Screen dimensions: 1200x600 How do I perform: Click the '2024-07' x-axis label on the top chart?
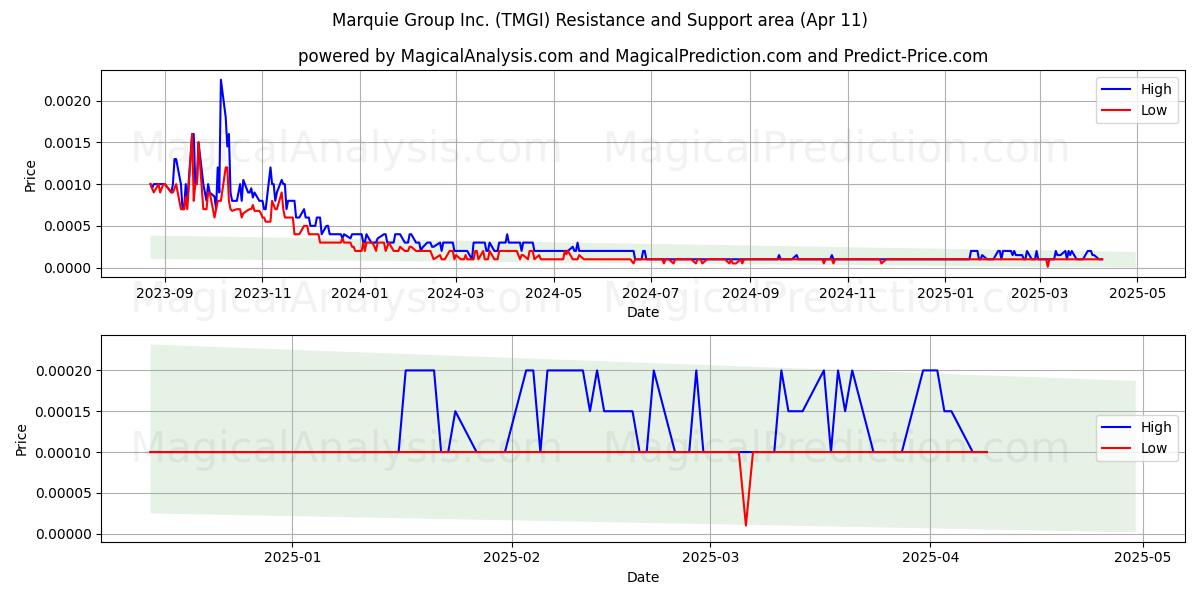pyautogui.click(x=651, y=293)
